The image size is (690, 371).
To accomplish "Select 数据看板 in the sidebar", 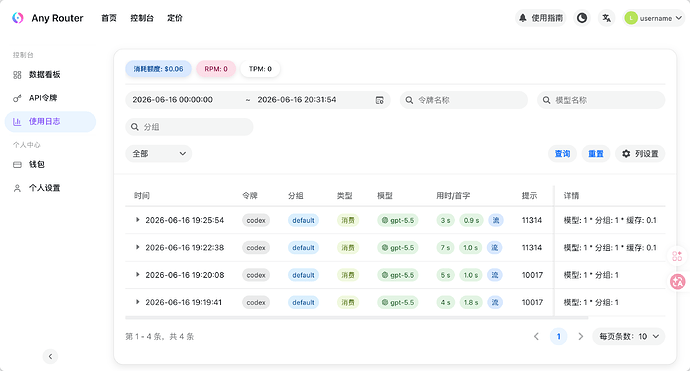I will pyautogui.click(x=50, y=75).
